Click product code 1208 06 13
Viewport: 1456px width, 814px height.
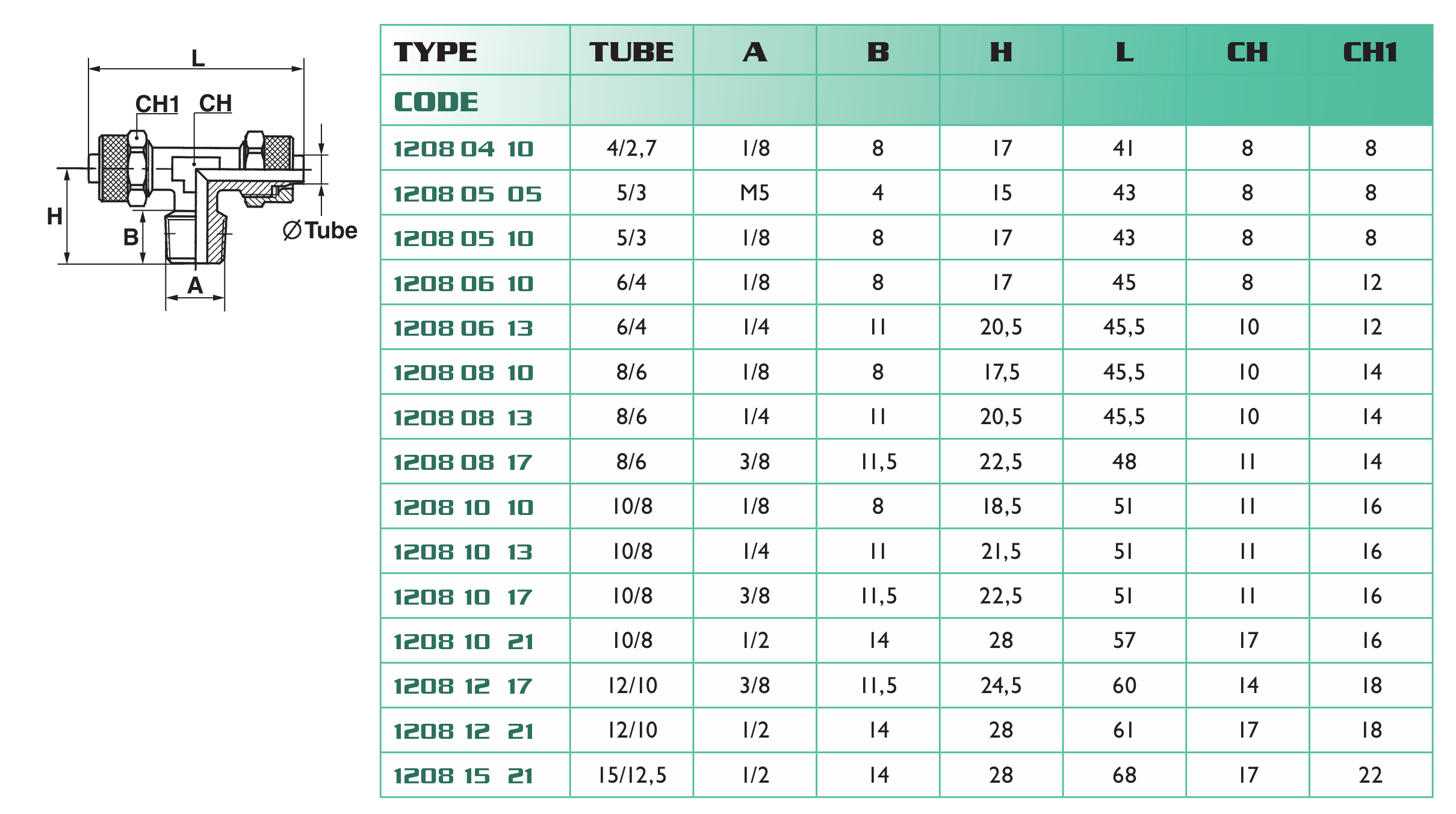463,328
